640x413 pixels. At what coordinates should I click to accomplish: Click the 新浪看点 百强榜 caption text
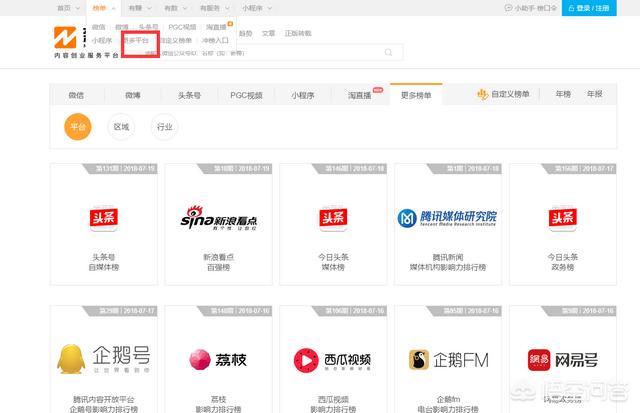pos(218,262)
